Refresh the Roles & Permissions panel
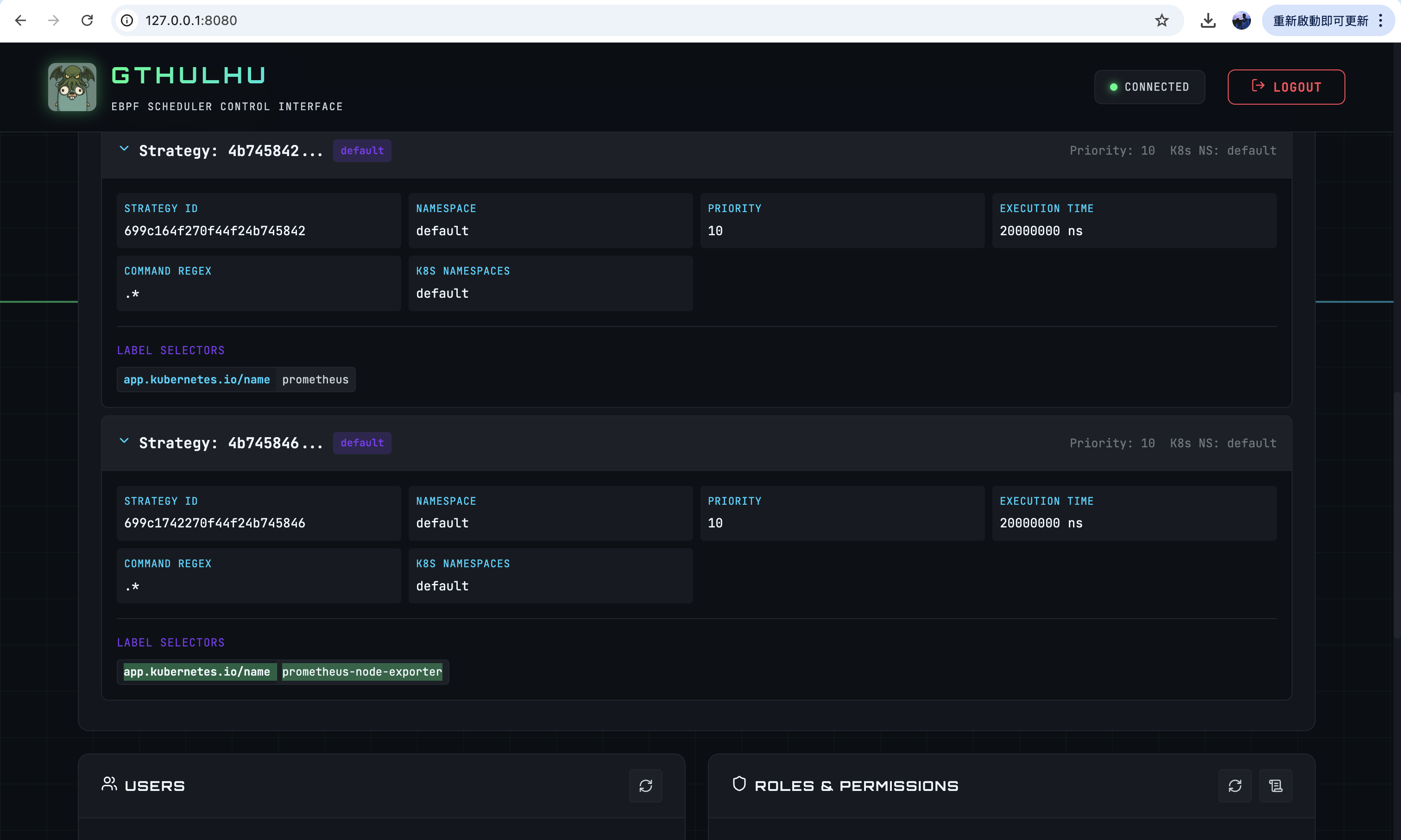 point(1235,786)
